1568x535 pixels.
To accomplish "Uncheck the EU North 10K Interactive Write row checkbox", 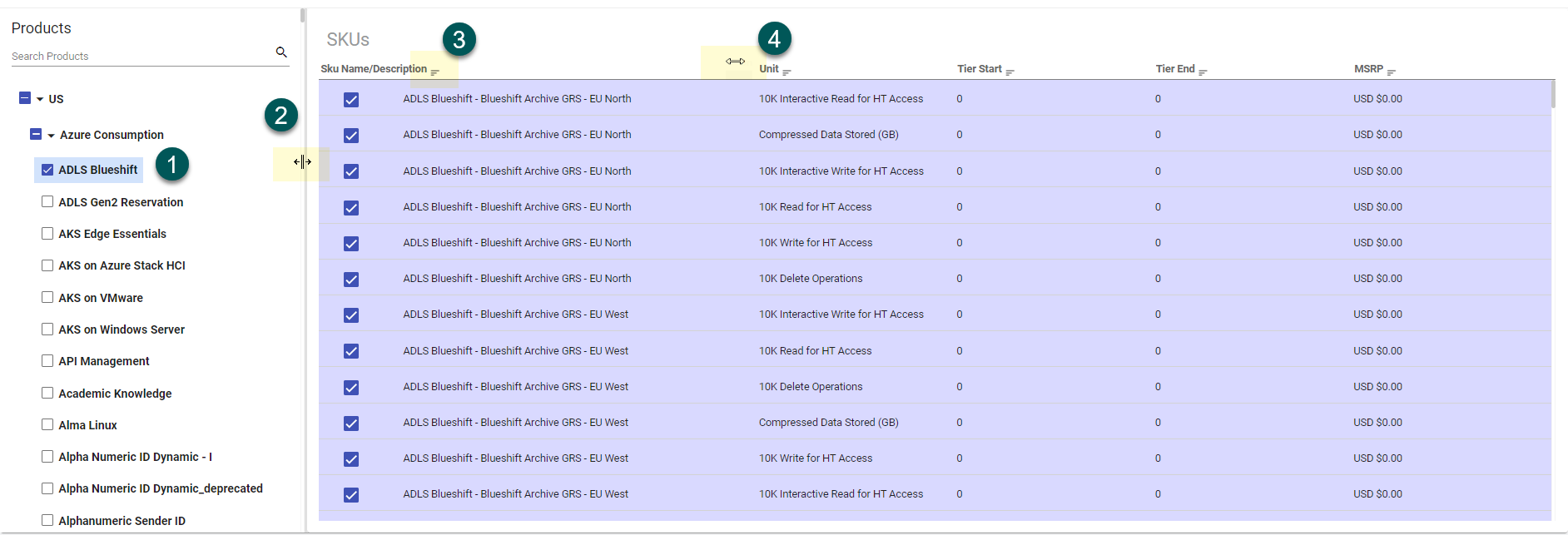I will (351, 171).
